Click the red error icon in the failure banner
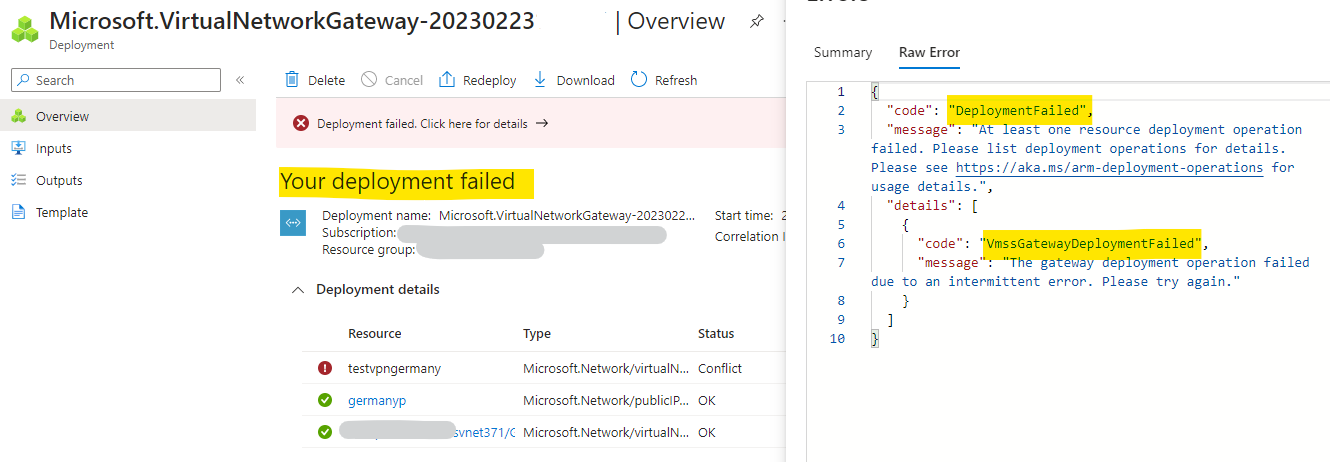This screenshot has width=1330, height=462. click(x=301, y=124)
